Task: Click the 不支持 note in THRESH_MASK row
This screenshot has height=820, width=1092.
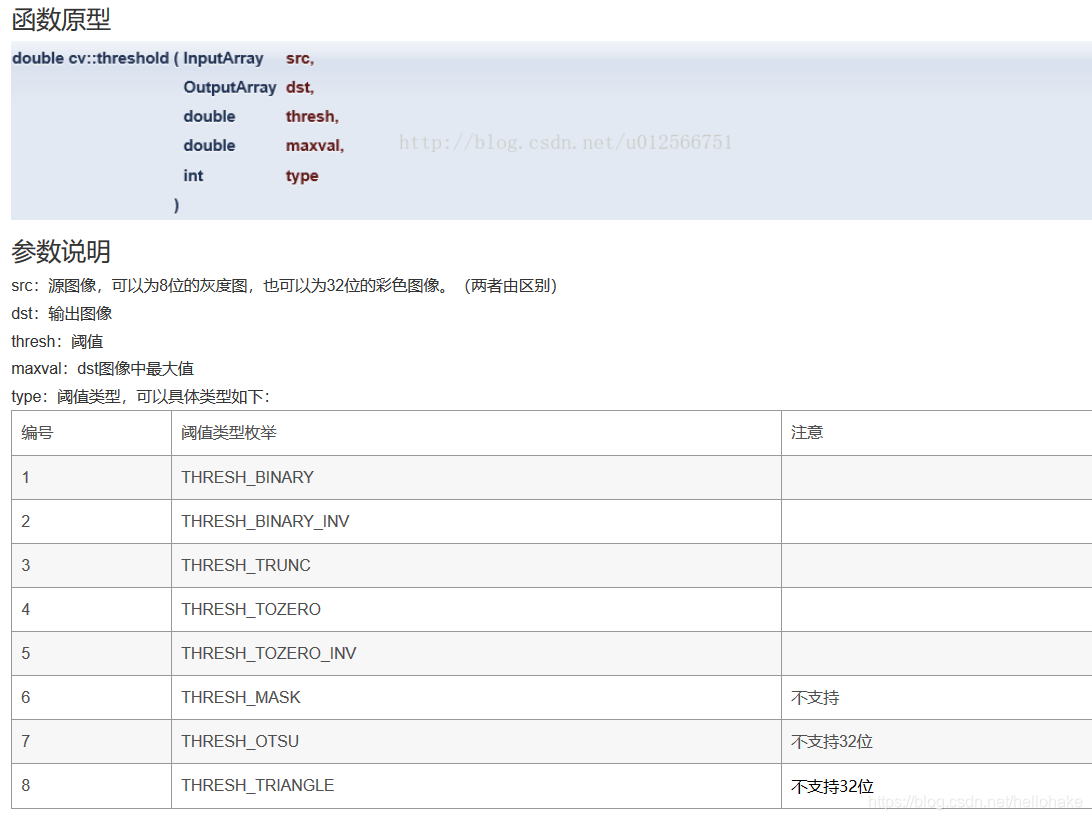Action: point(815,698)
